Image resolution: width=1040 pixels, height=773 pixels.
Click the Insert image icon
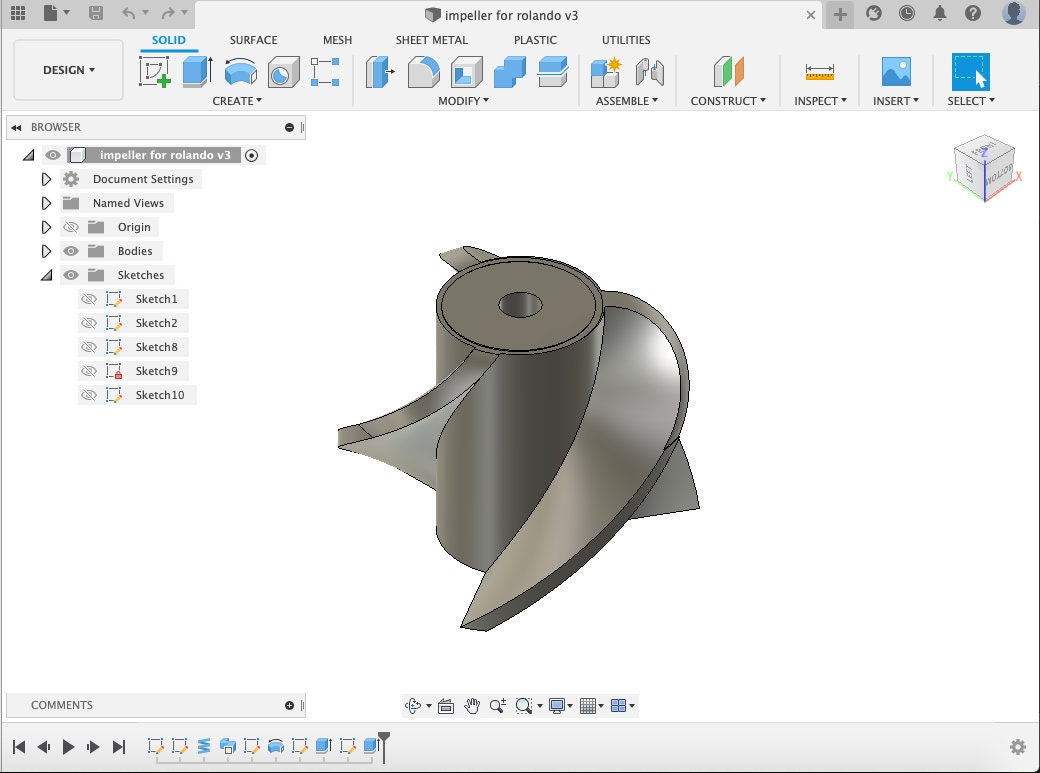896,71
